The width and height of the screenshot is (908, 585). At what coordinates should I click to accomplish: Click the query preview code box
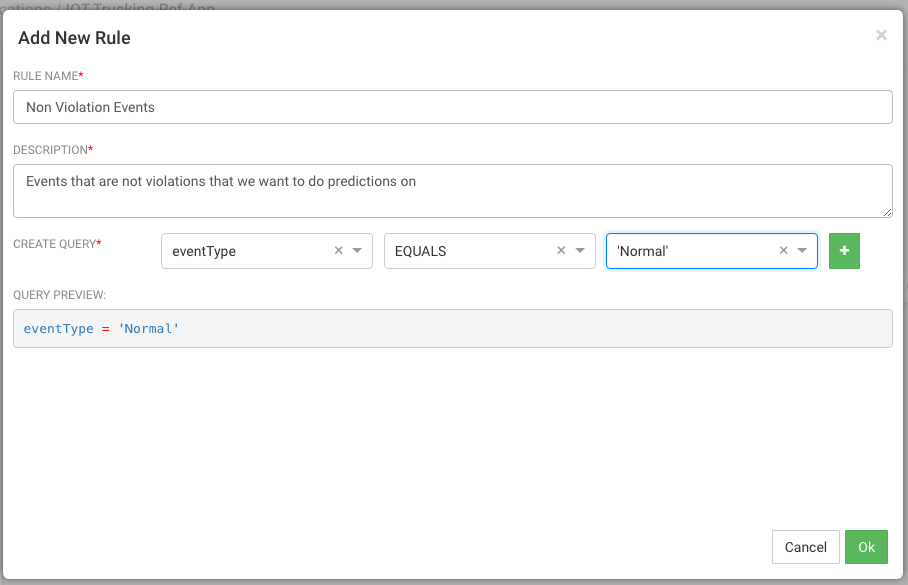pyautogui.click(x=452, y=328)
